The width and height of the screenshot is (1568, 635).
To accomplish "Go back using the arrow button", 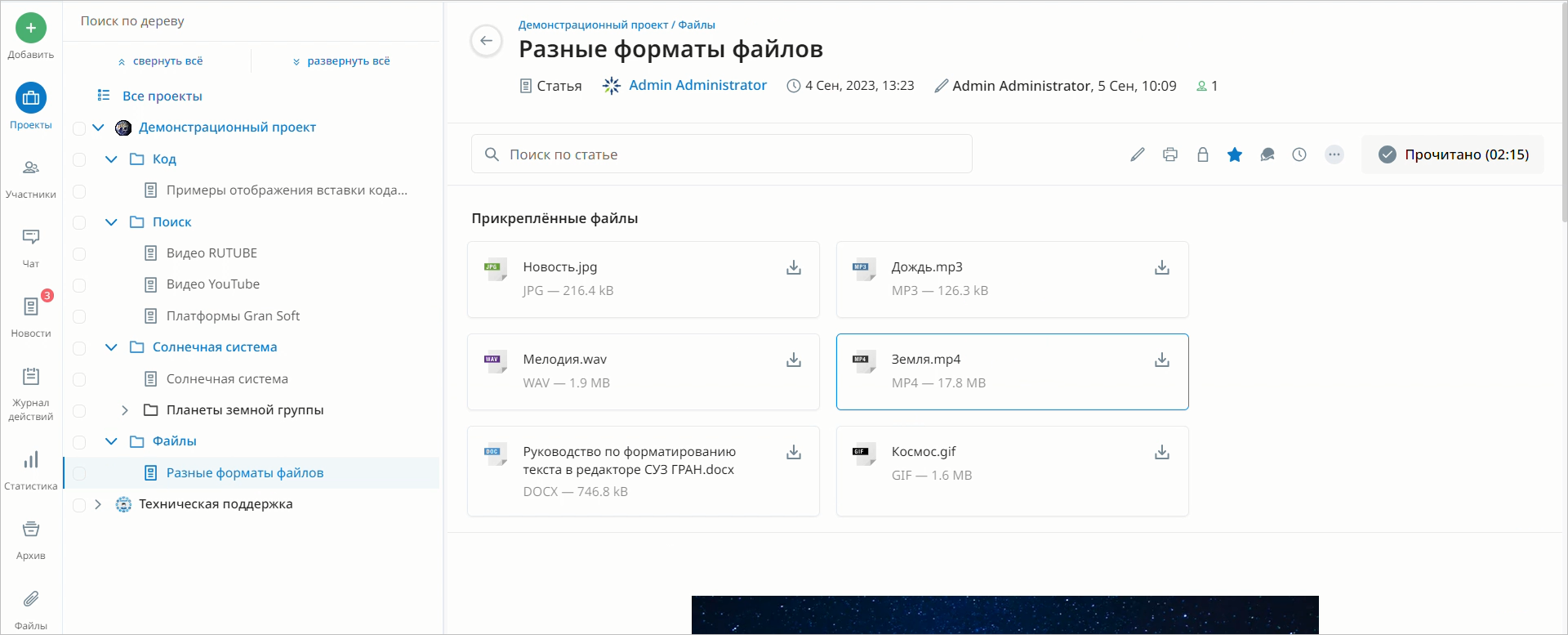I will click(x=487, y=41).
